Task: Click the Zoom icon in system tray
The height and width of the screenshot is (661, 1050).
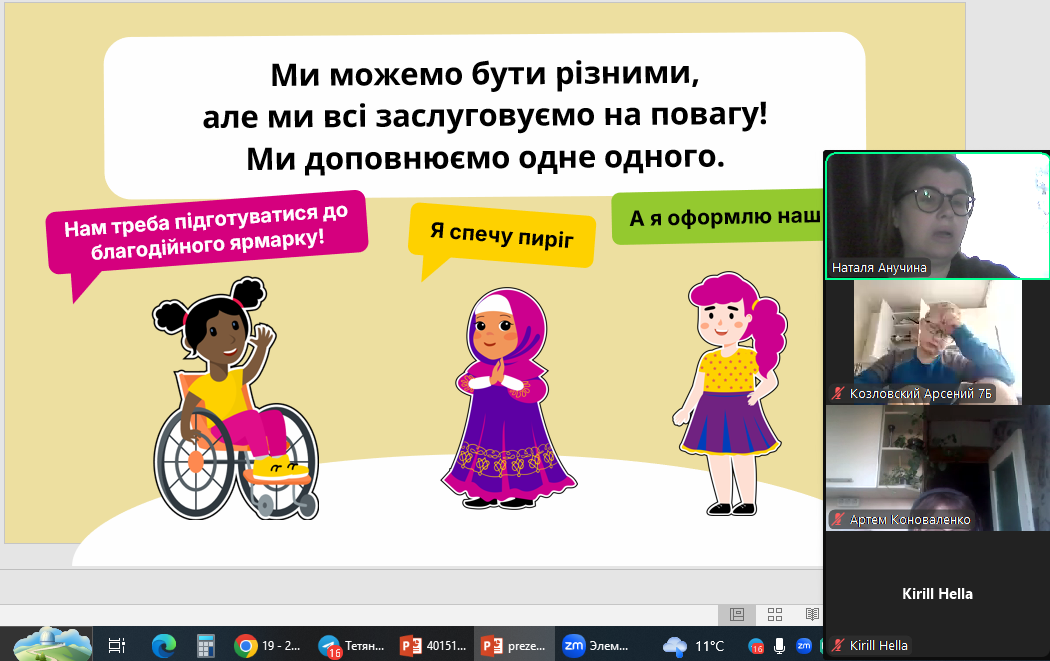Action: point(804,646)
